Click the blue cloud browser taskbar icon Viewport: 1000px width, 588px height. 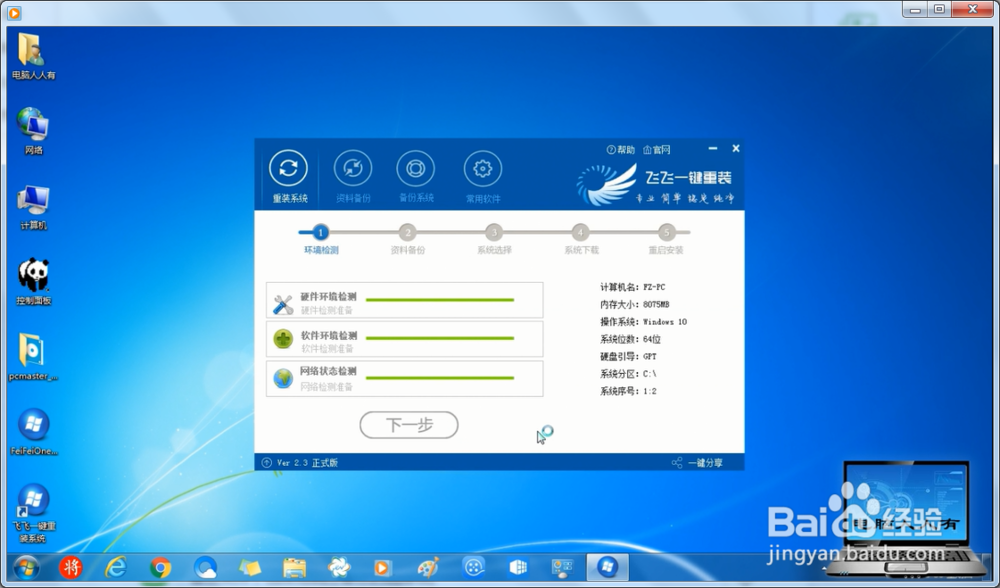(205, 567)
